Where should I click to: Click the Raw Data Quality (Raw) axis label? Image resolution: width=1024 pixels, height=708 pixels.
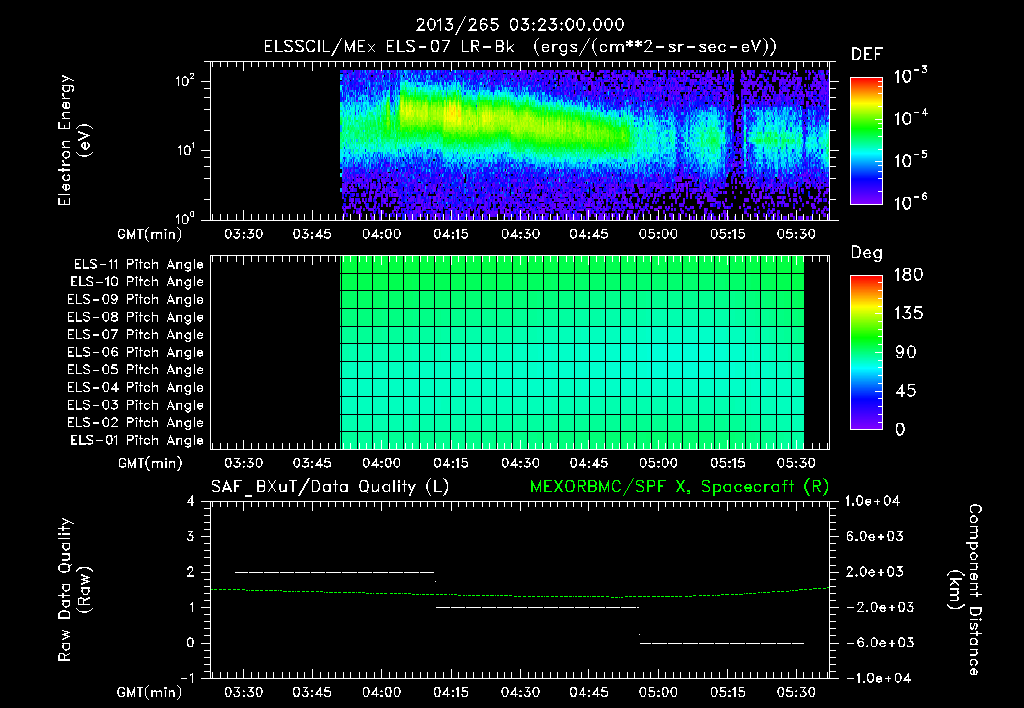point(74,590)
